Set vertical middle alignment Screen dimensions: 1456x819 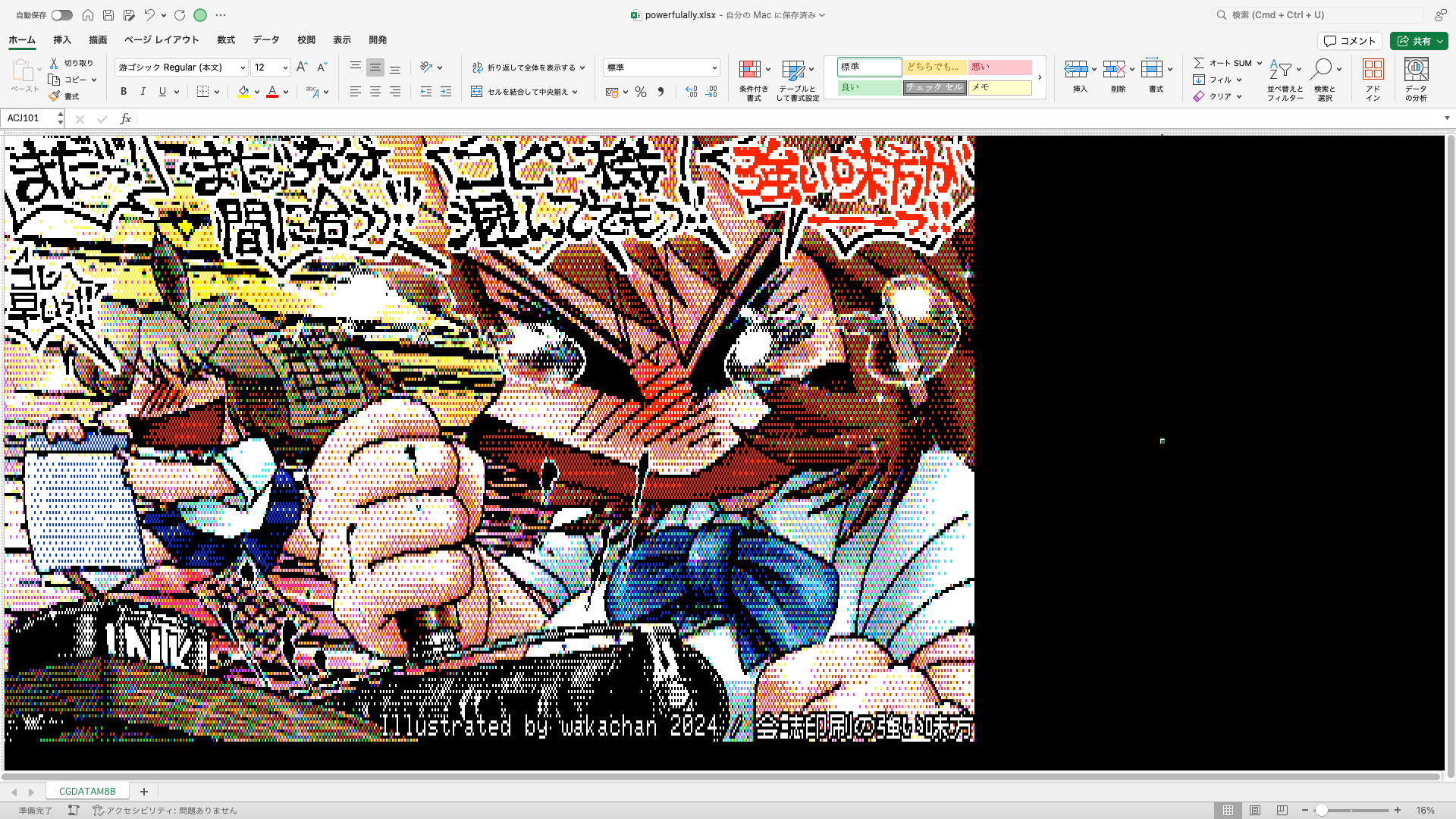[x=375, y=67]
